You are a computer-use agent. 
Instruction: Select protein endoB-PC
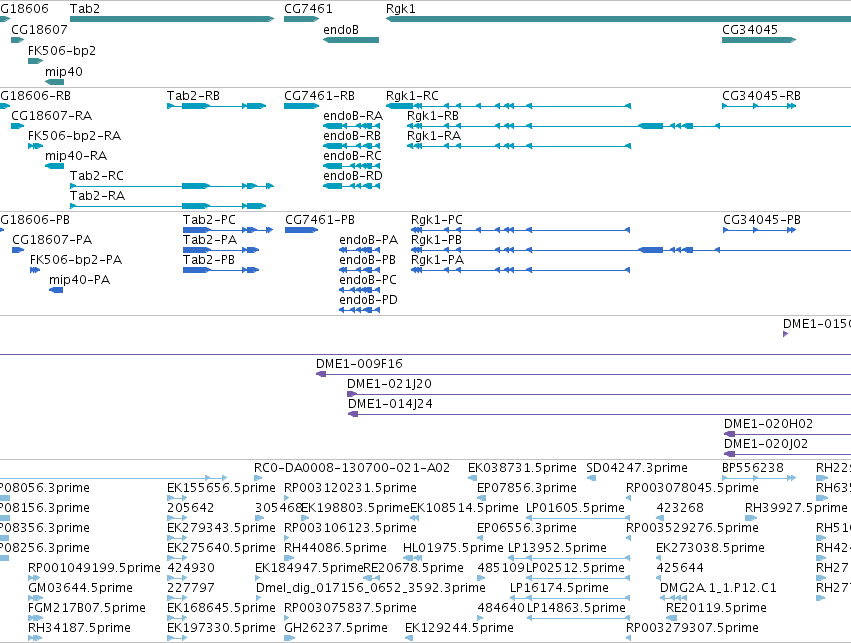[x=368, y=280]
